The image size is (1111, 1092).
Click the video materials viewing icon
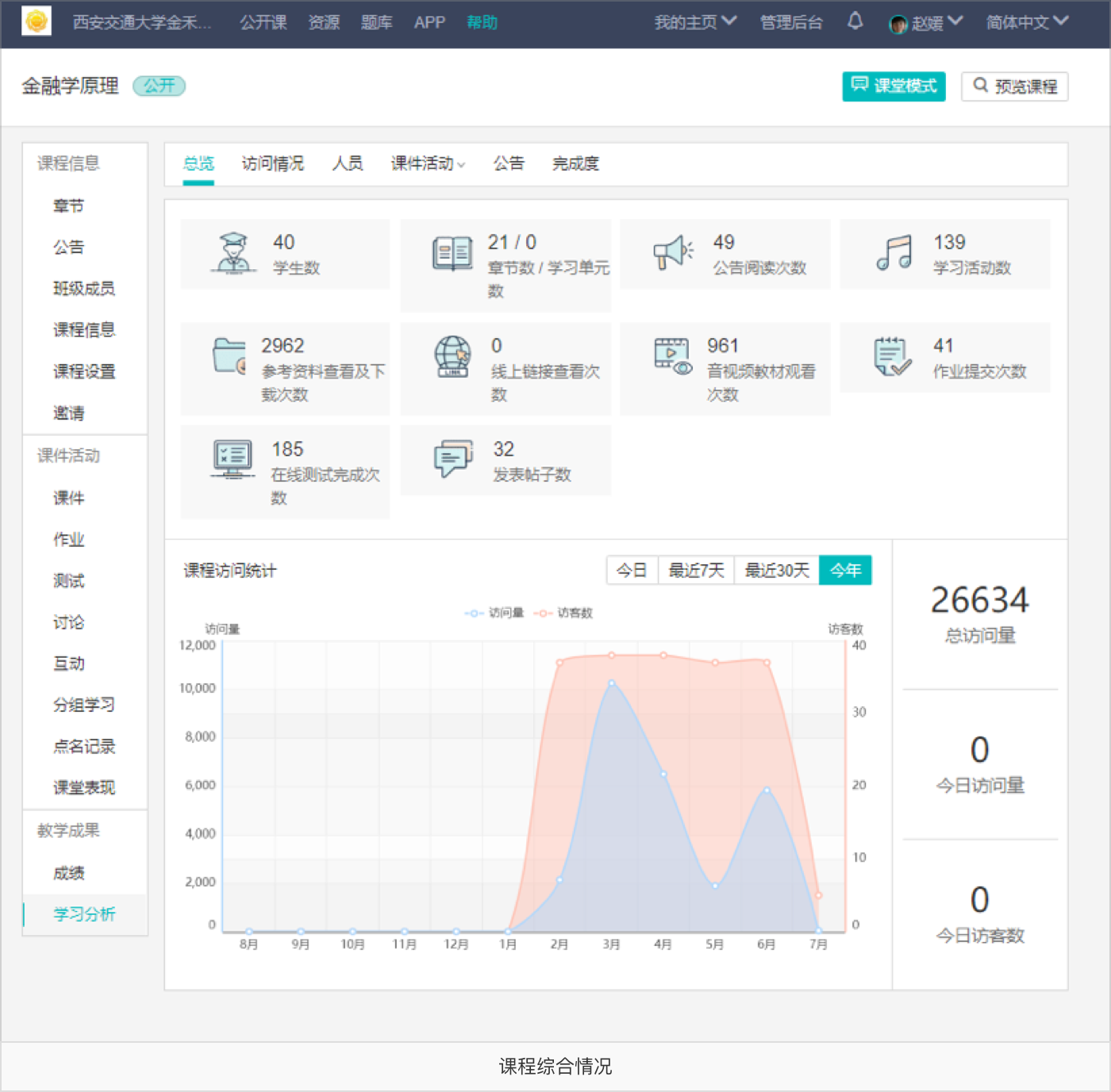pyautogui.click(x=672, y=356)
